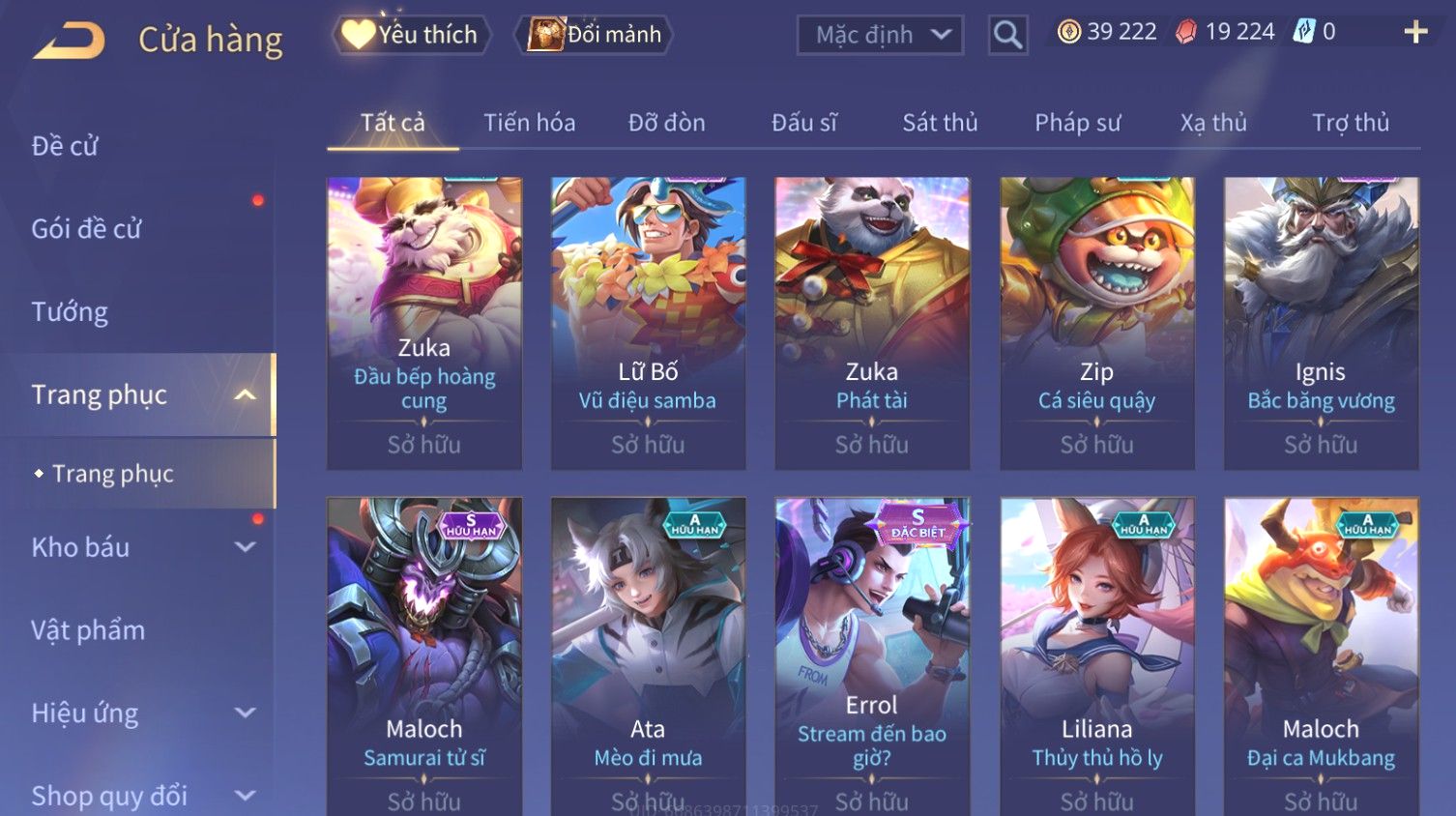This screenshot has width=1456, height=816.
Task: Click the back arrow icon
Action: (x=69, y=42)
